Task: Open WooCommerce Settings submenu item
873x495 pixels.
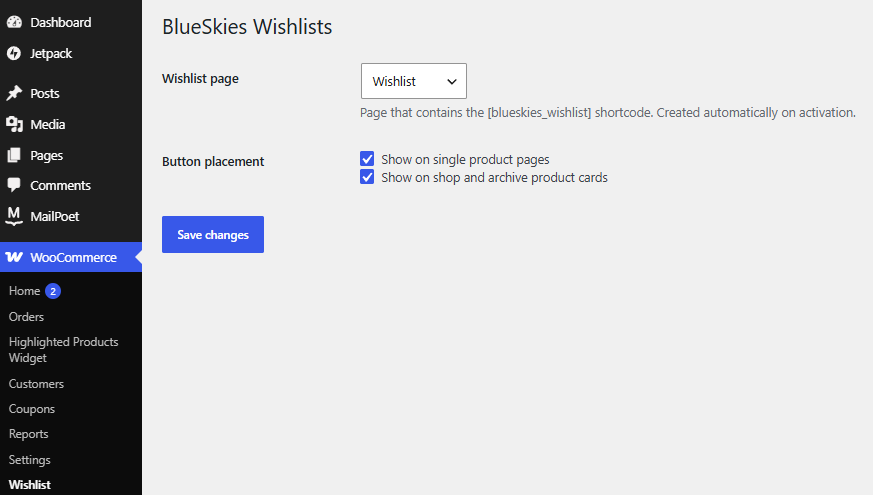Action: 30,459
